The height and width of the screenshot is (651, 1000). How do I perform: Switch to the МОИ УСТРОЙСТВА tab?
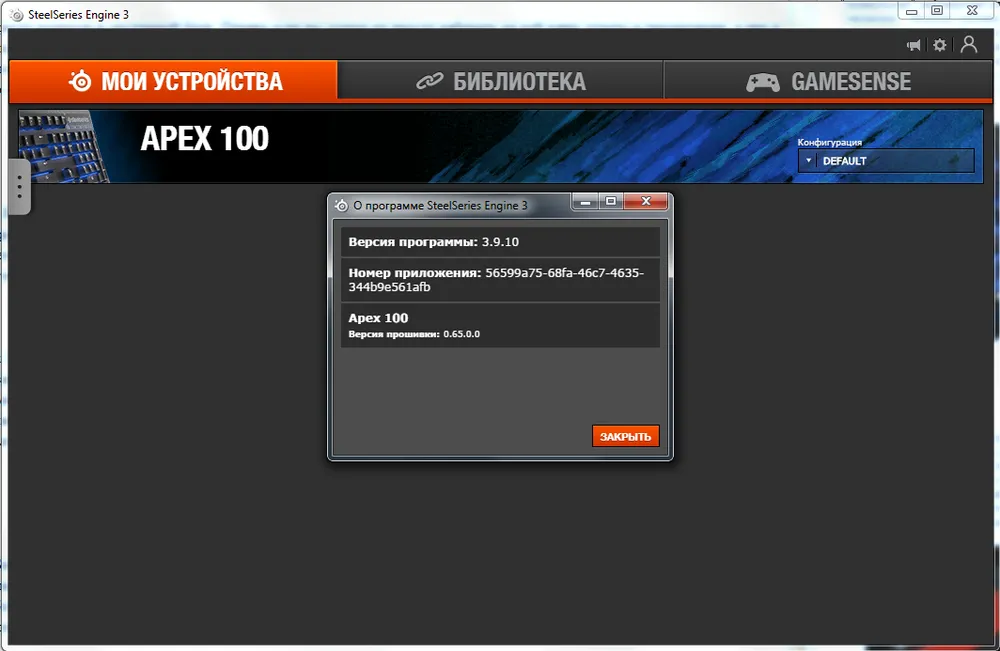click(x=173, y=81)
